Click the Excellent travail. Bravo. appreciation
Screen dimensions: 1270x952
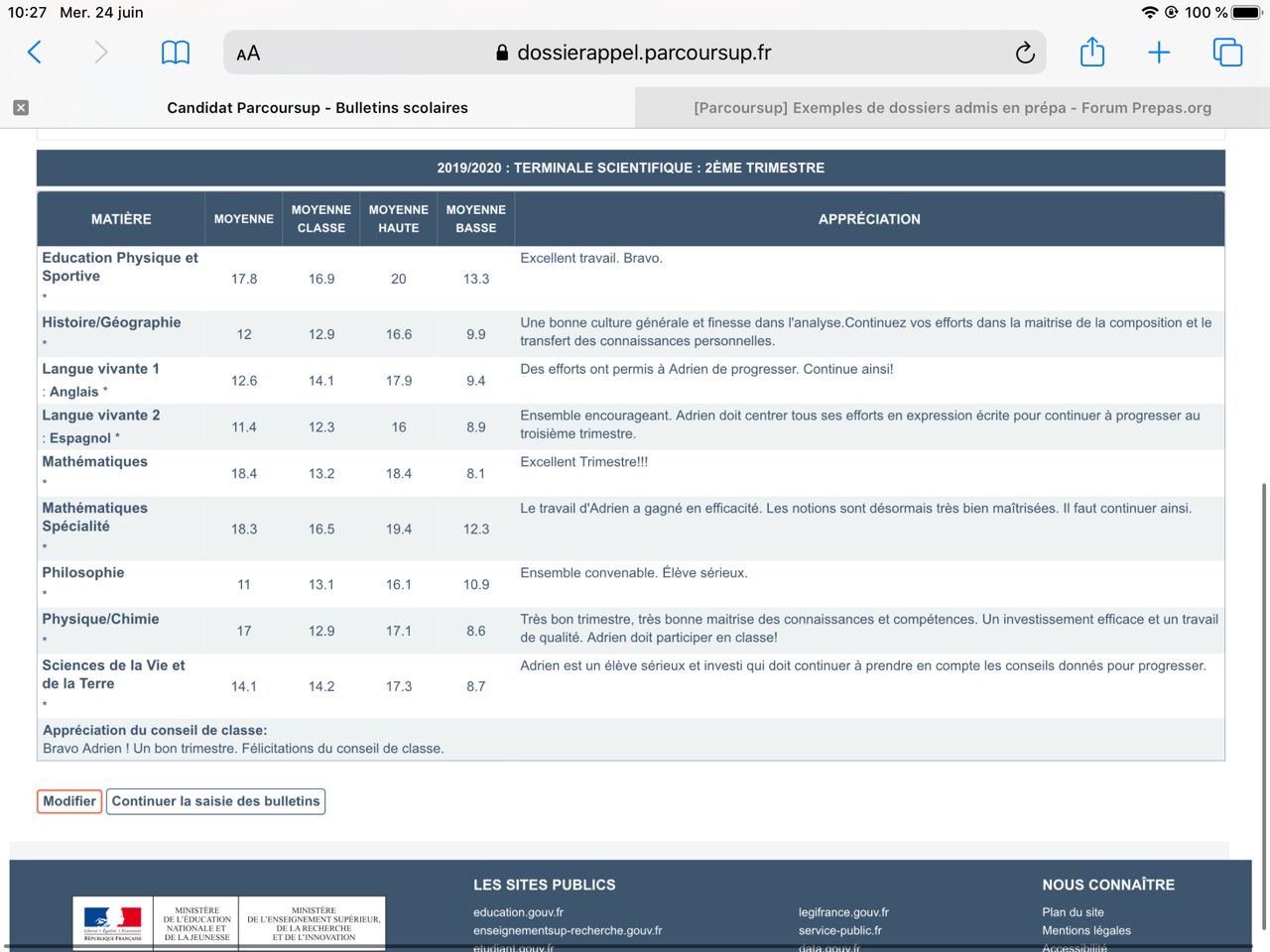coord(591,258)
